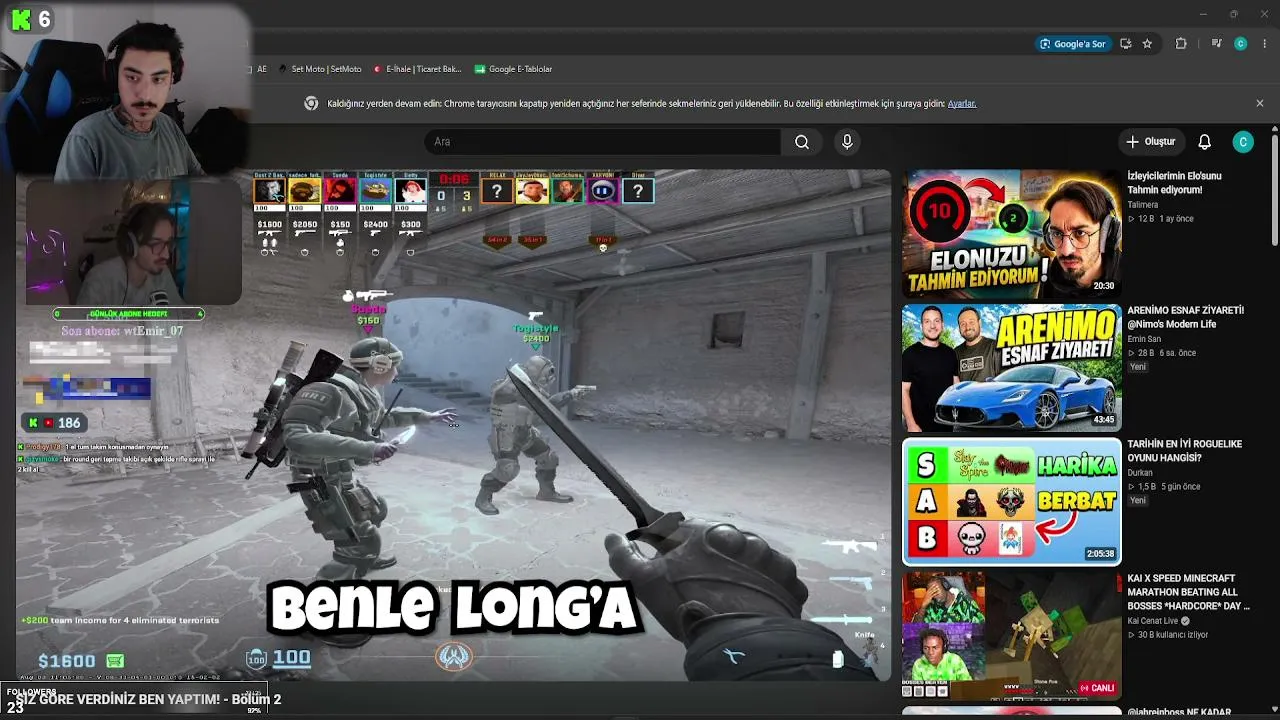The width and height of the screenshot is (1280, 720).
Task: Click the round timer showing 0:06
Action: 453,179
